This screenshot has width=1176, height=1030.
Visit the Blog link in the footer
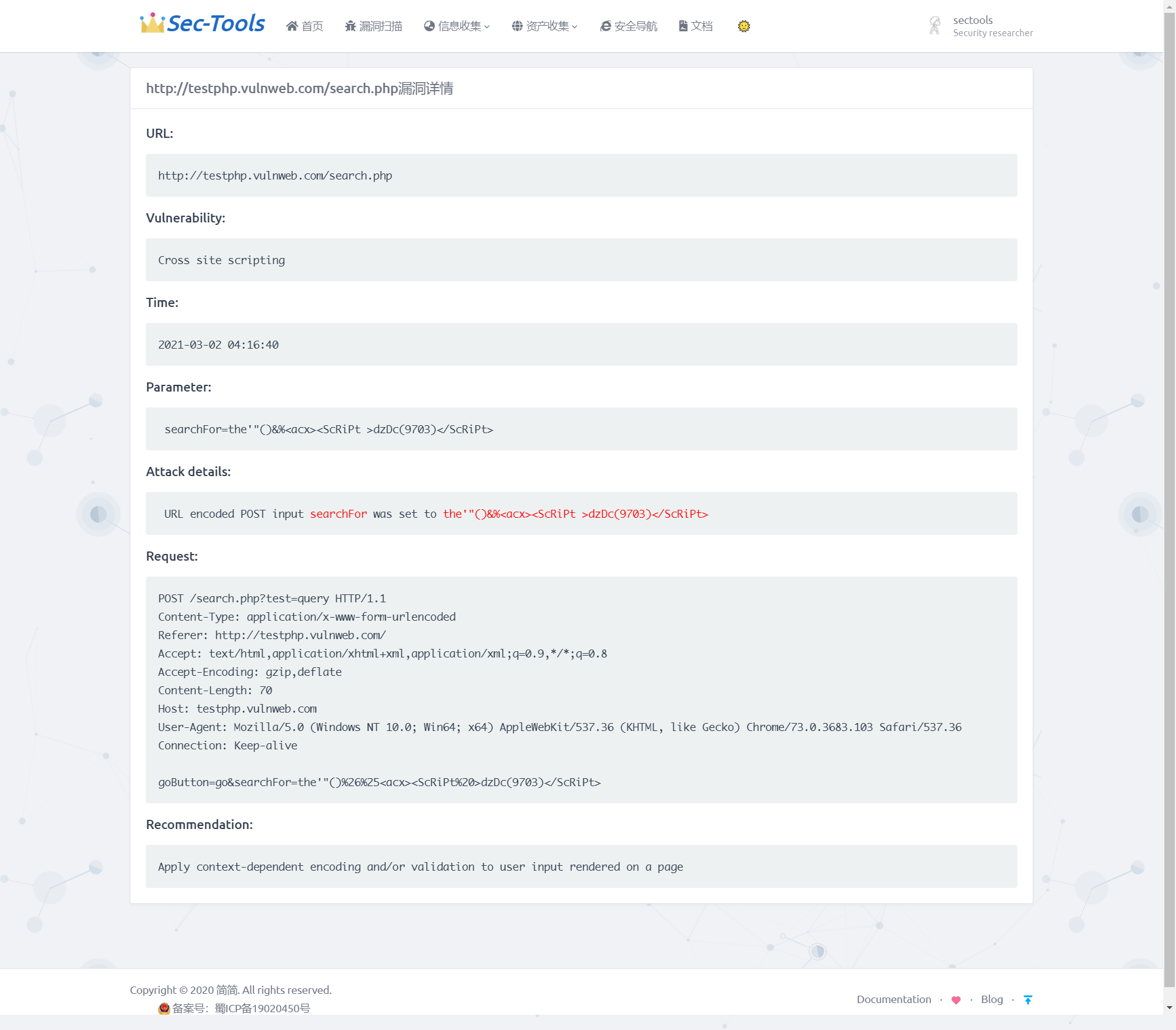pyautogui.click(x=992, y=999)
